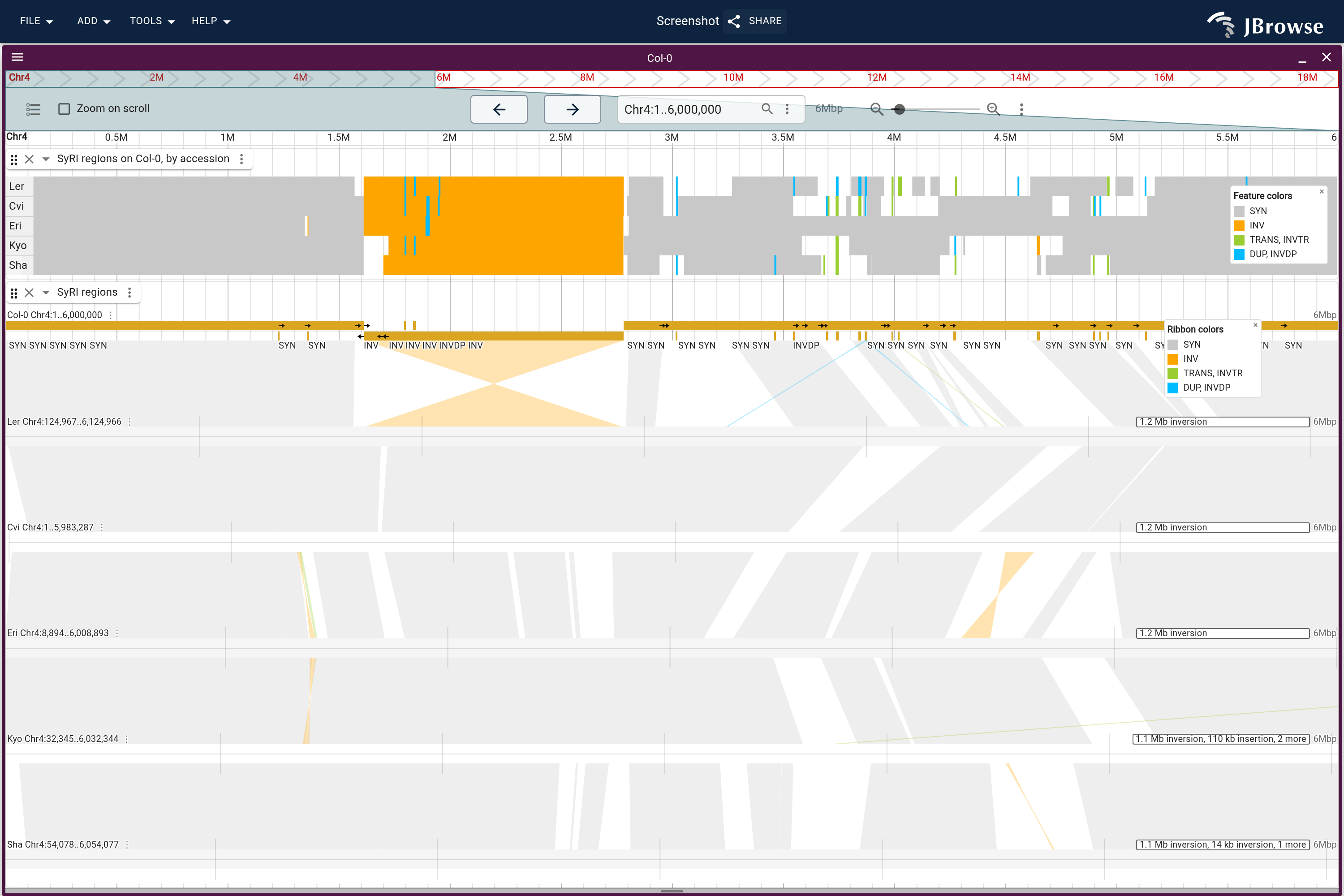Screen dimensions: 1344x896
Task: Open view options dots after zoom-in
Action: tap(1022, 109)
